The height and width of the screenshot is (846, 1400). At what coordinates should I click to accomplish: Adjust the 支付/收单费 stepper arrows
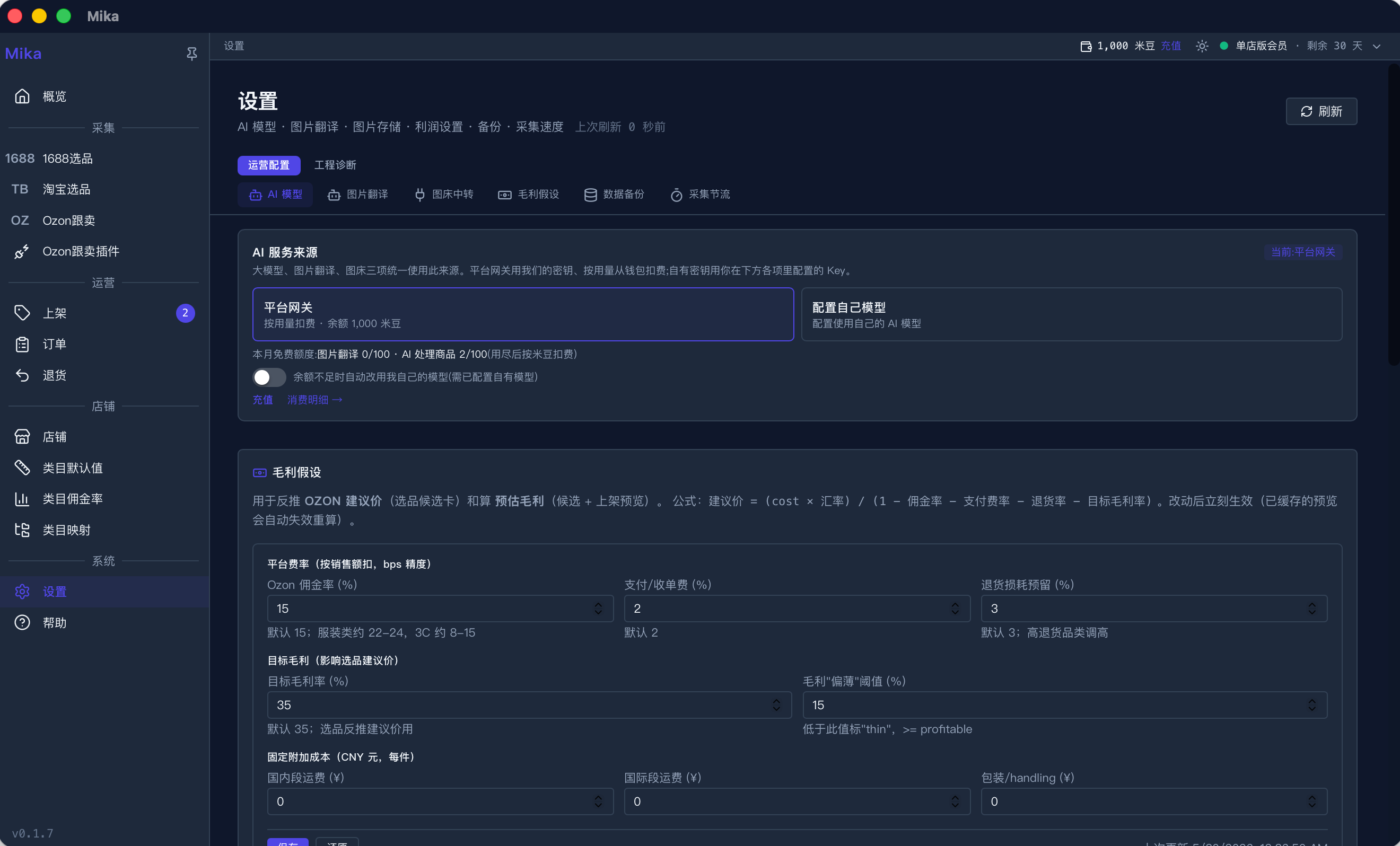(955, 608)
